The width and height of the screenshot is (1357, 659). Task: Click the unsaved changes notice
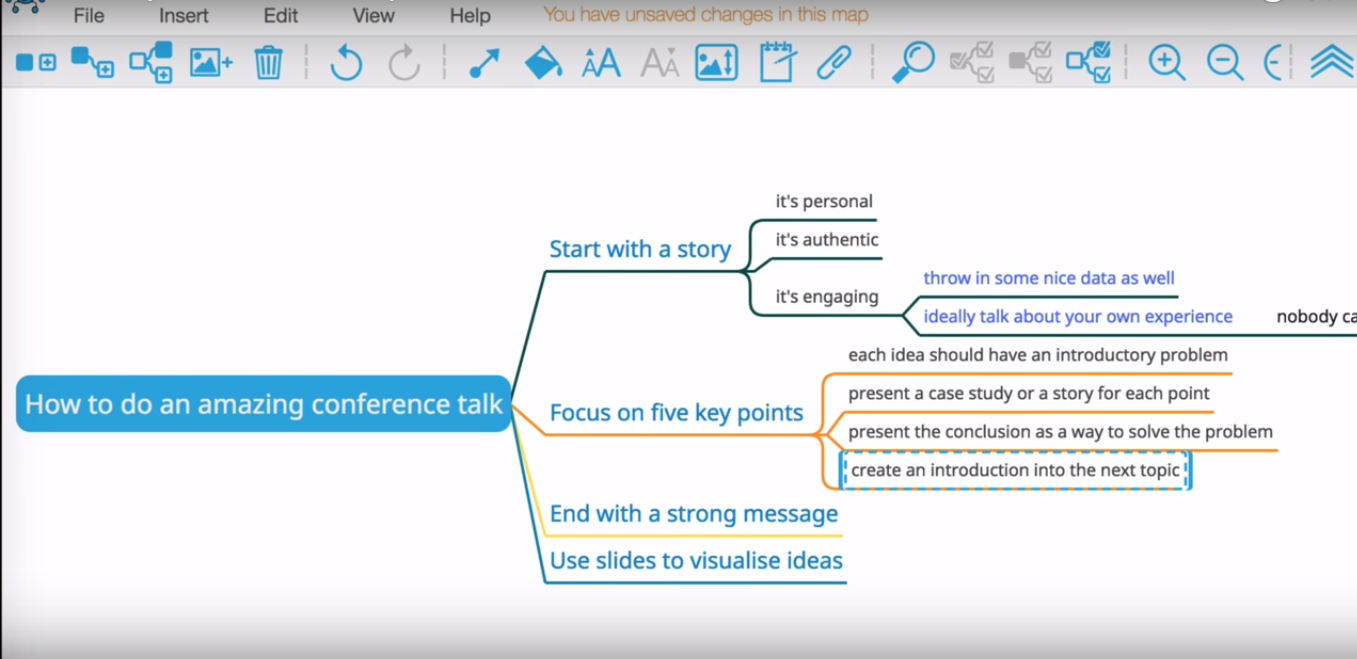[x=706, y=15]
